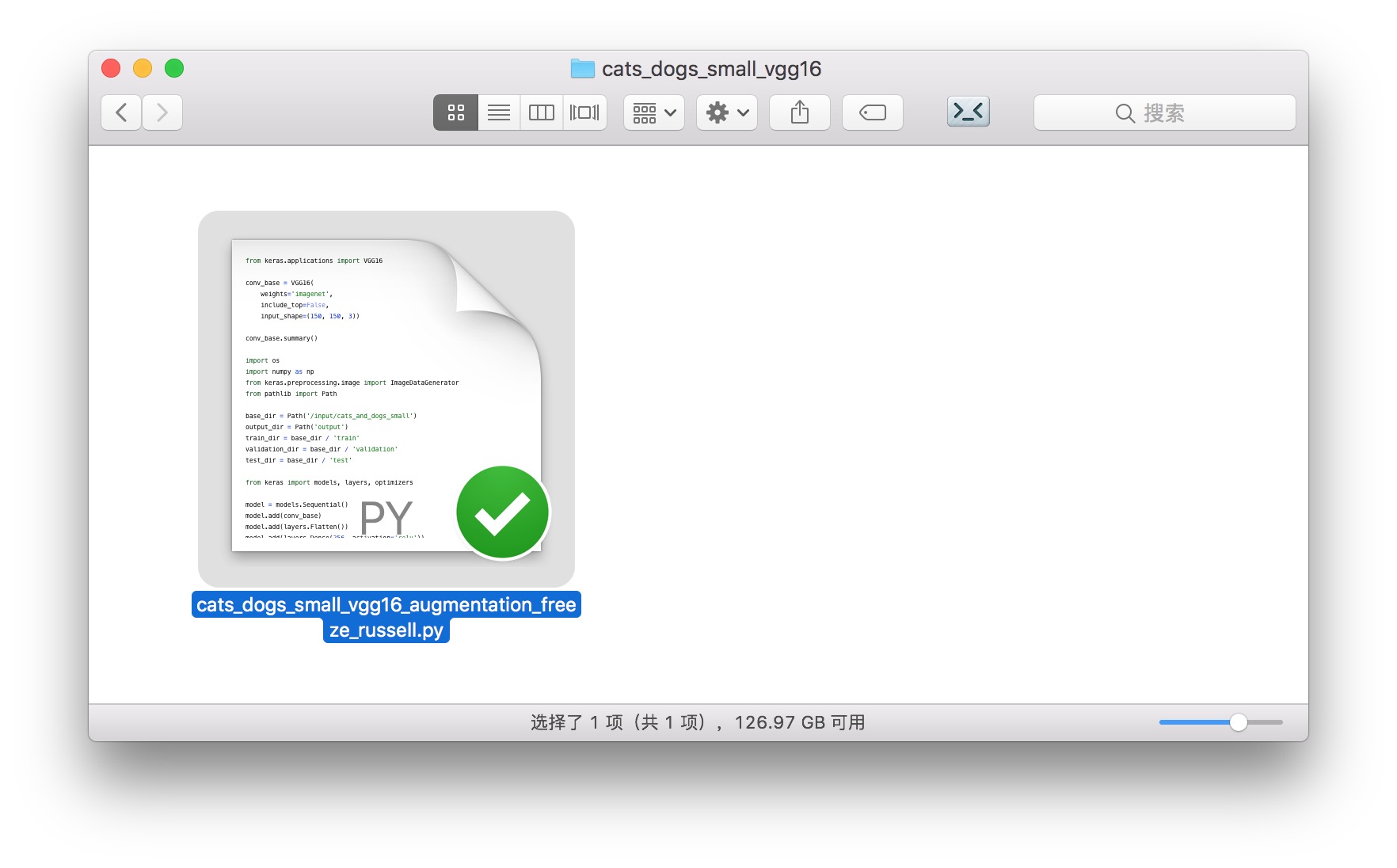Click the folder icon in title bar
The width and height of the screenshot is (1397, 868).
pos(582,69)
